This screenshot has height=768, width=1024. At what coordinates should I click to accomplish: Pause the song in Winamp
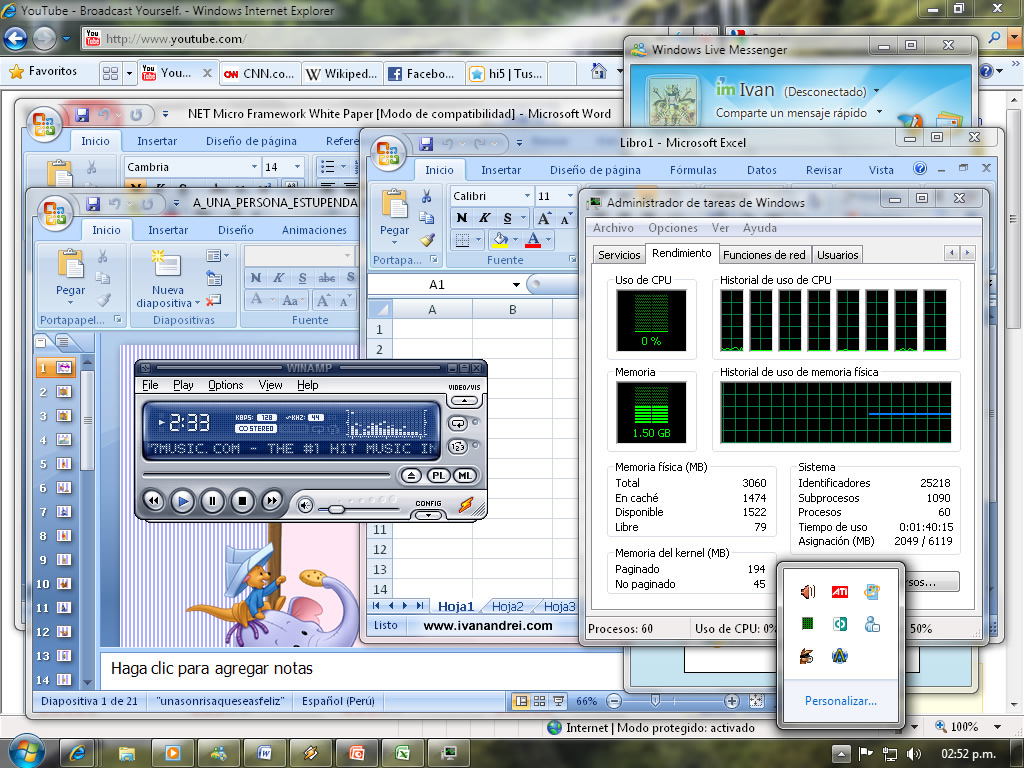click(212, 501)
